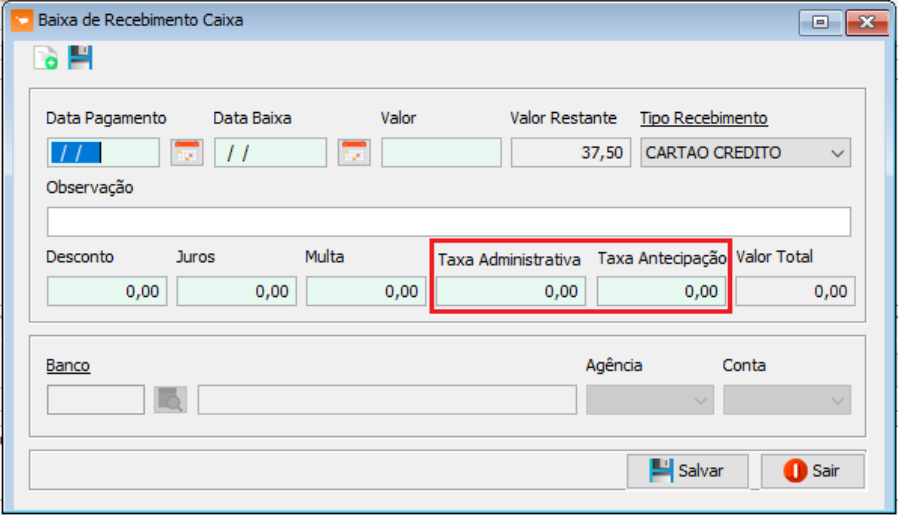This screenshot has height=515, width=898.
Task: Restore the window using title bar button
Action: (820, 22)
